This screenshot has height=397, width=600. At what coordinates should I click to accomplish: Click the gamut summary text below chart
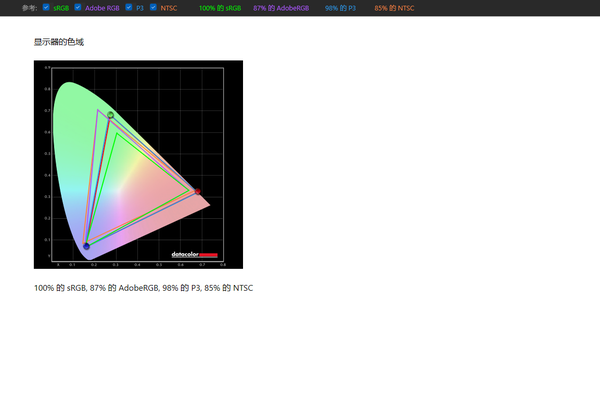pos(143,288)
